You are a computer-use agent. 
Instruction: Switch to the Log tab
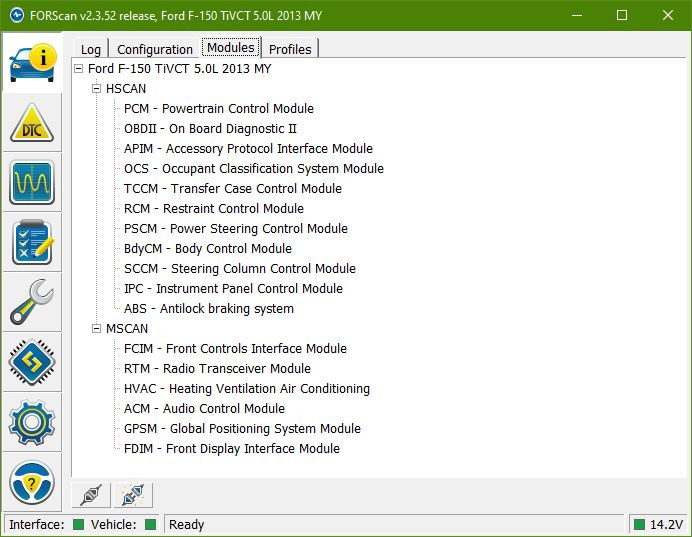click(91, 49)
